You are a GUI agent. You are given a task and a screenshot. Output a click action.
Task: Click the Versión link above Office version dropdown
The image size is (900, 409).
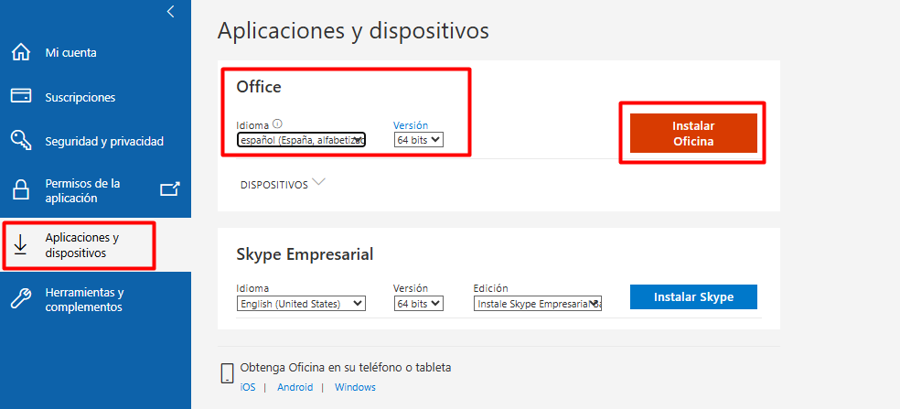[x=410, y=125]
